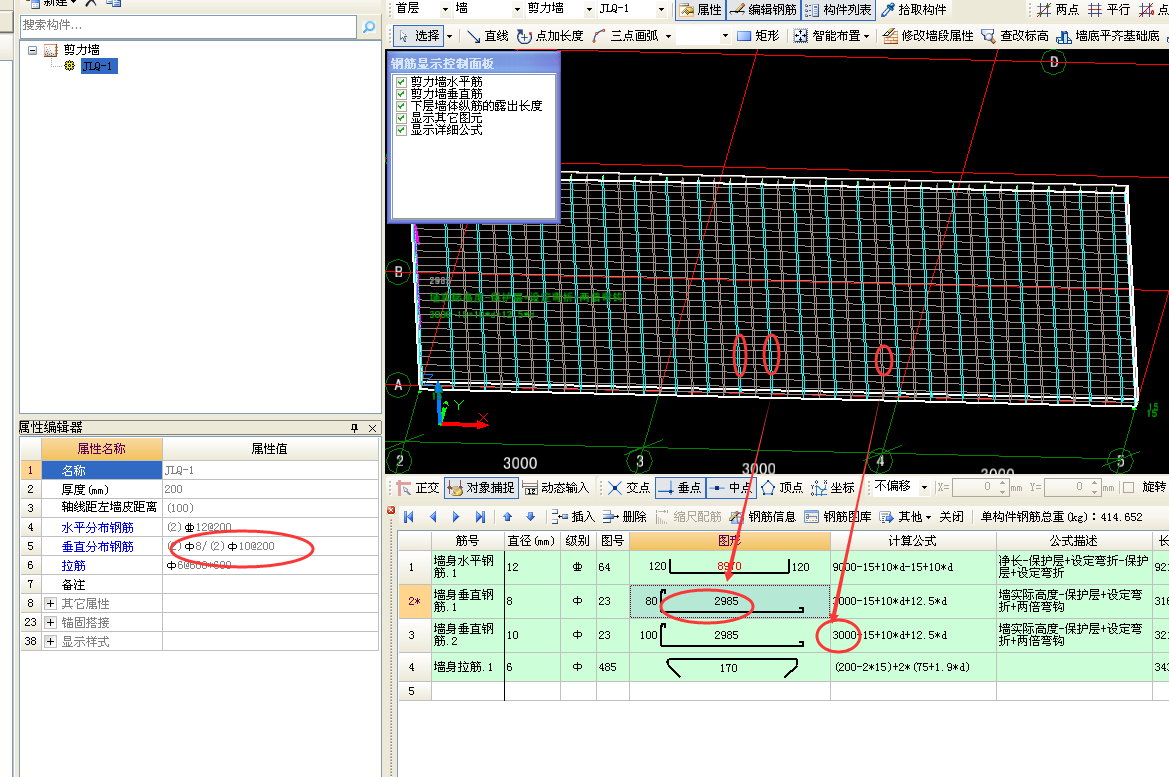Expand the 显示样式 property group

(x=51, y=641)
